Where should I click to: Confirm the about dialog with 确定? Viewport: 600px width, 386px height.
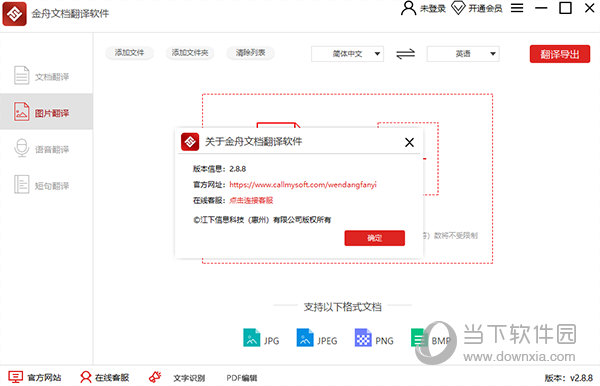click(375, 238)
